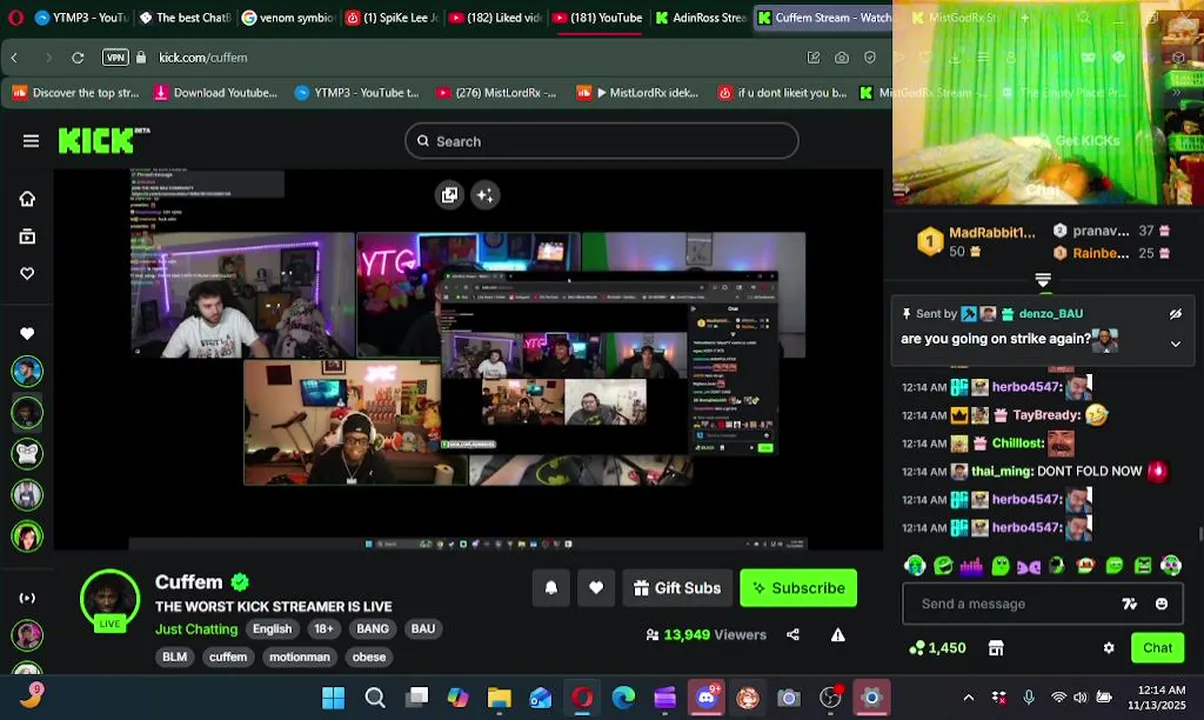Open Microsoft Edge from the taskbar
Image resolution: width=1204 pixels, height=720 pixels.
point(623,697)
